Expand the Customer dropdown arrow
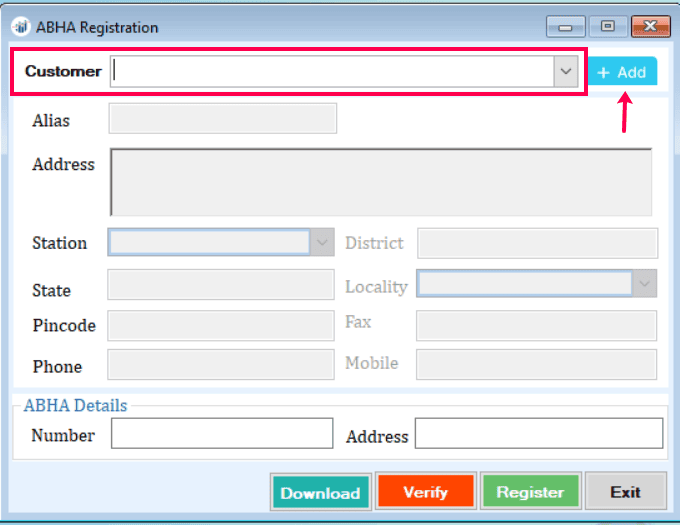Image resolution: width=680 pixels, height=525 pixels. pyautogui.click(x=566, y=71)
